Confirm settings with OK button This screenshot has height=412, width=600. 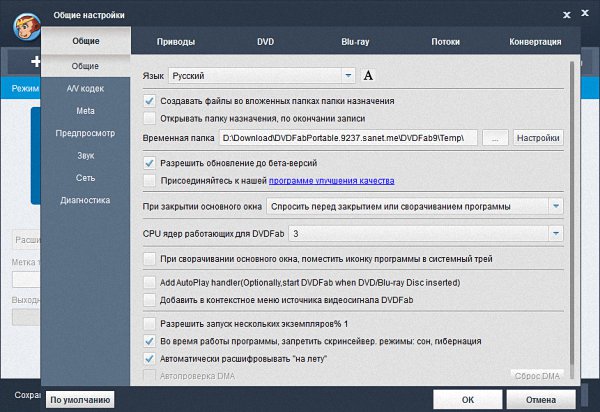468,400
